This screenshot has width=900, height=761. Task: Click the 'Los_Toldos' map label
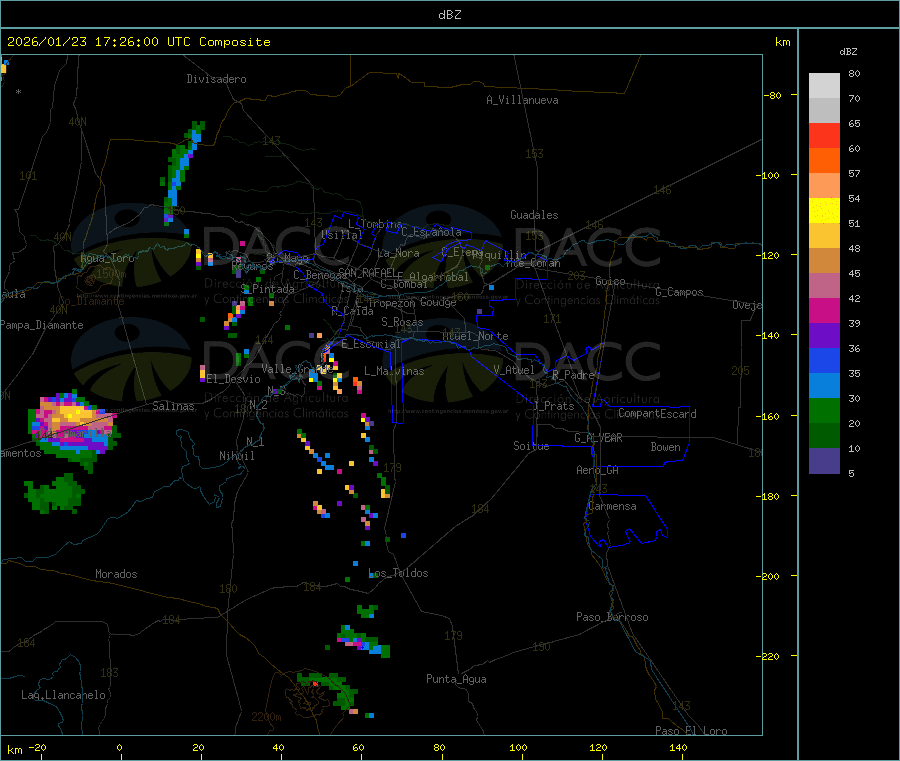pyautogui.click(x=398, y=573)
